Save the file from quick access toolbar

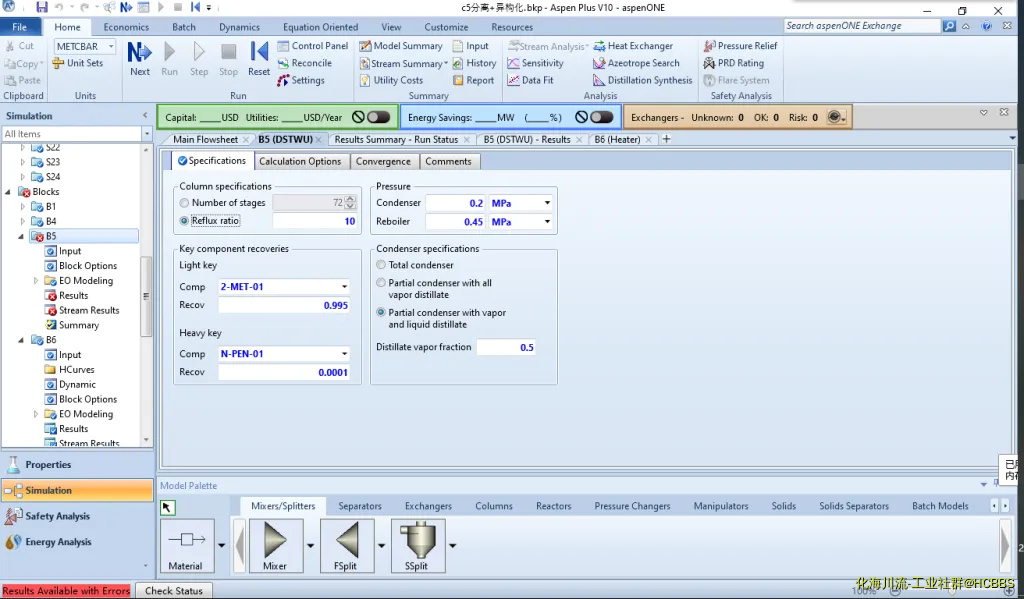click(x=42, y=7)
